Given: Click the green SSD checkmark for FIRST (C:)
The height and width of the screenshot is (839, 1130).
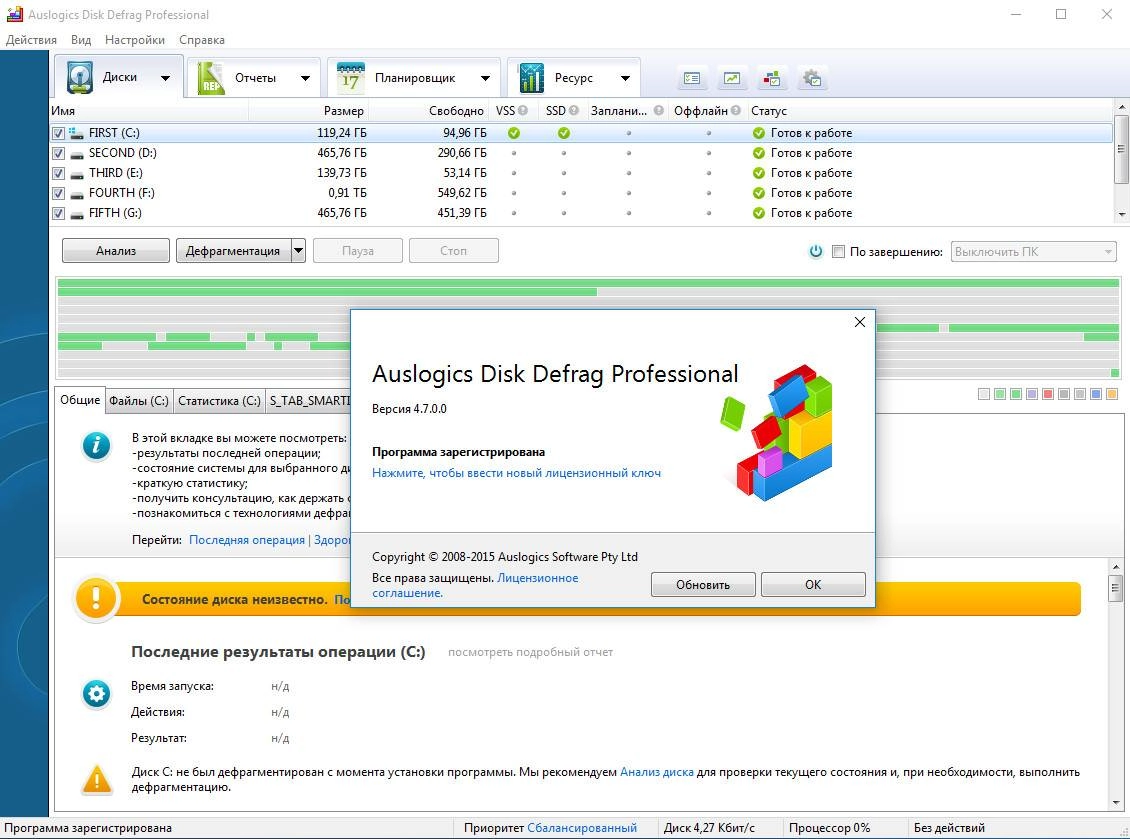Looking at the screenshot, I should [x=564, y=133].
